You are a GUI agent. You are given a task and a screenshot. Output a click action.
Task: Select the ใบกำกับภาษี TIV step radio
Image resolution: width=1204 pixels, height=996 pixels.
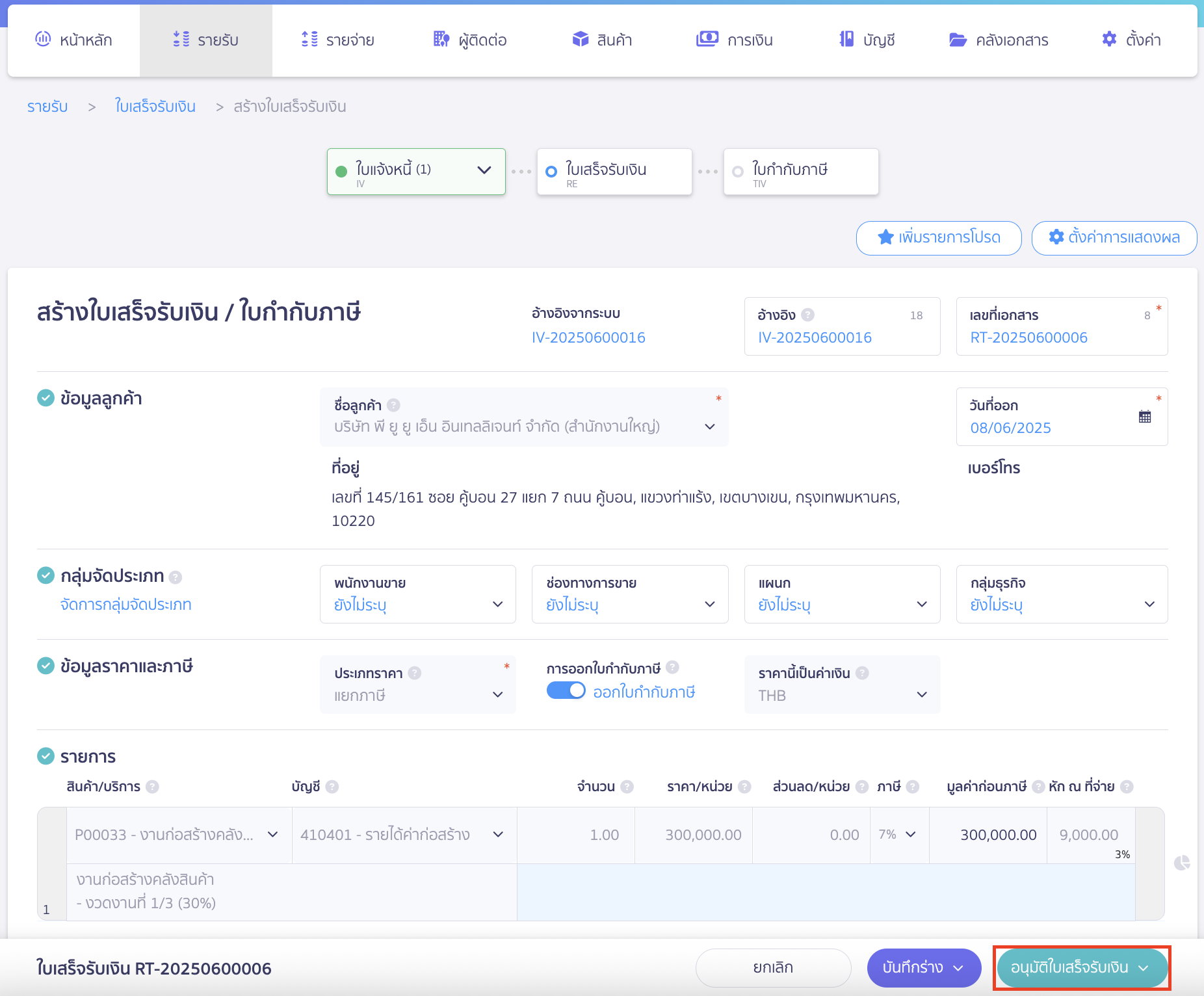pos(738,172)
